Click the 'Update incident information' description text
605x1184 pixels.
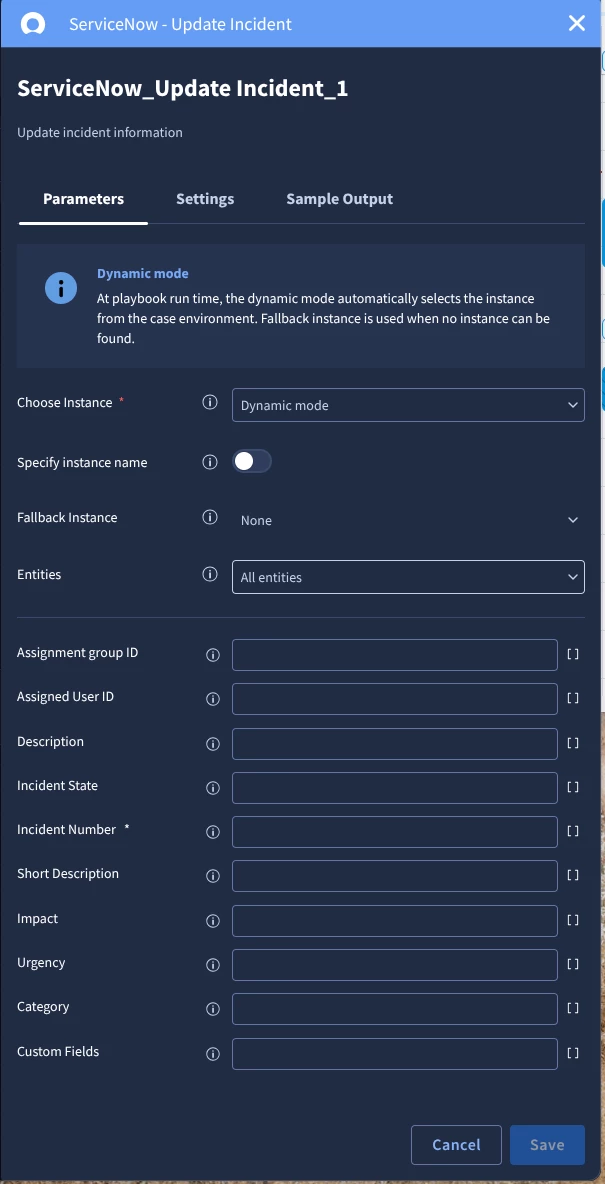100,133
